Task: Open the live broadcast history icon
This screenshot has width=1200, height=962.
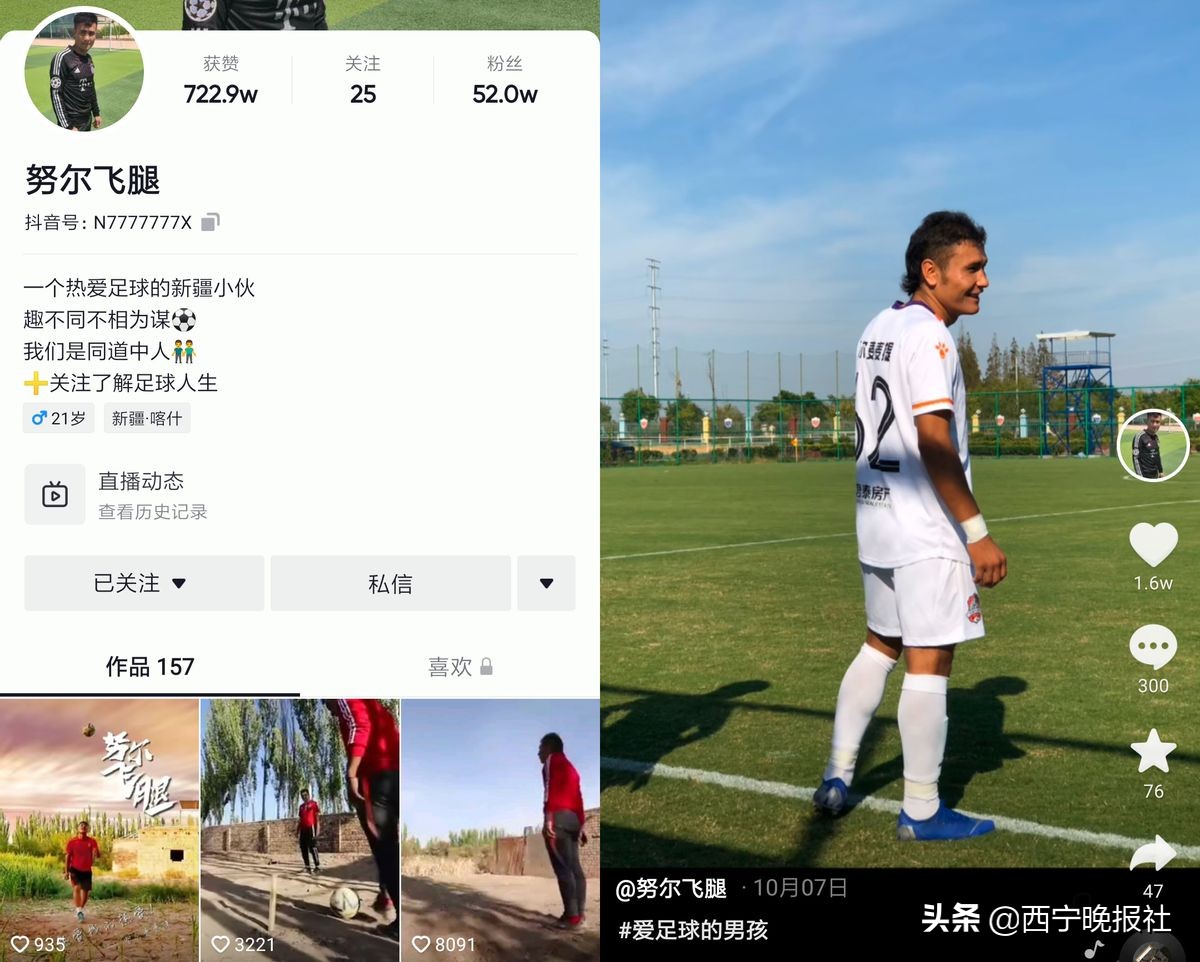Action: click(x=55, y=494)
